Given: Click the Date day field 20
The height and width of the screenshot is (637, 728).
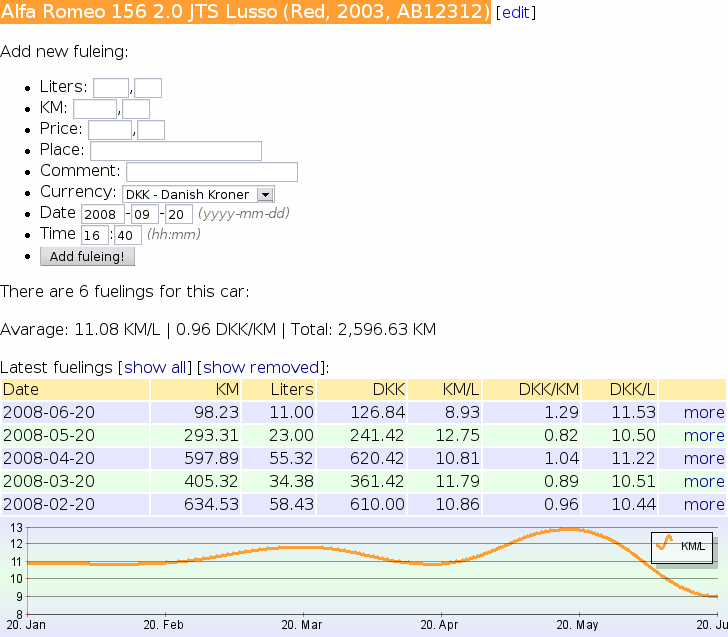Looking at the screenshot, I should point(179,214).
